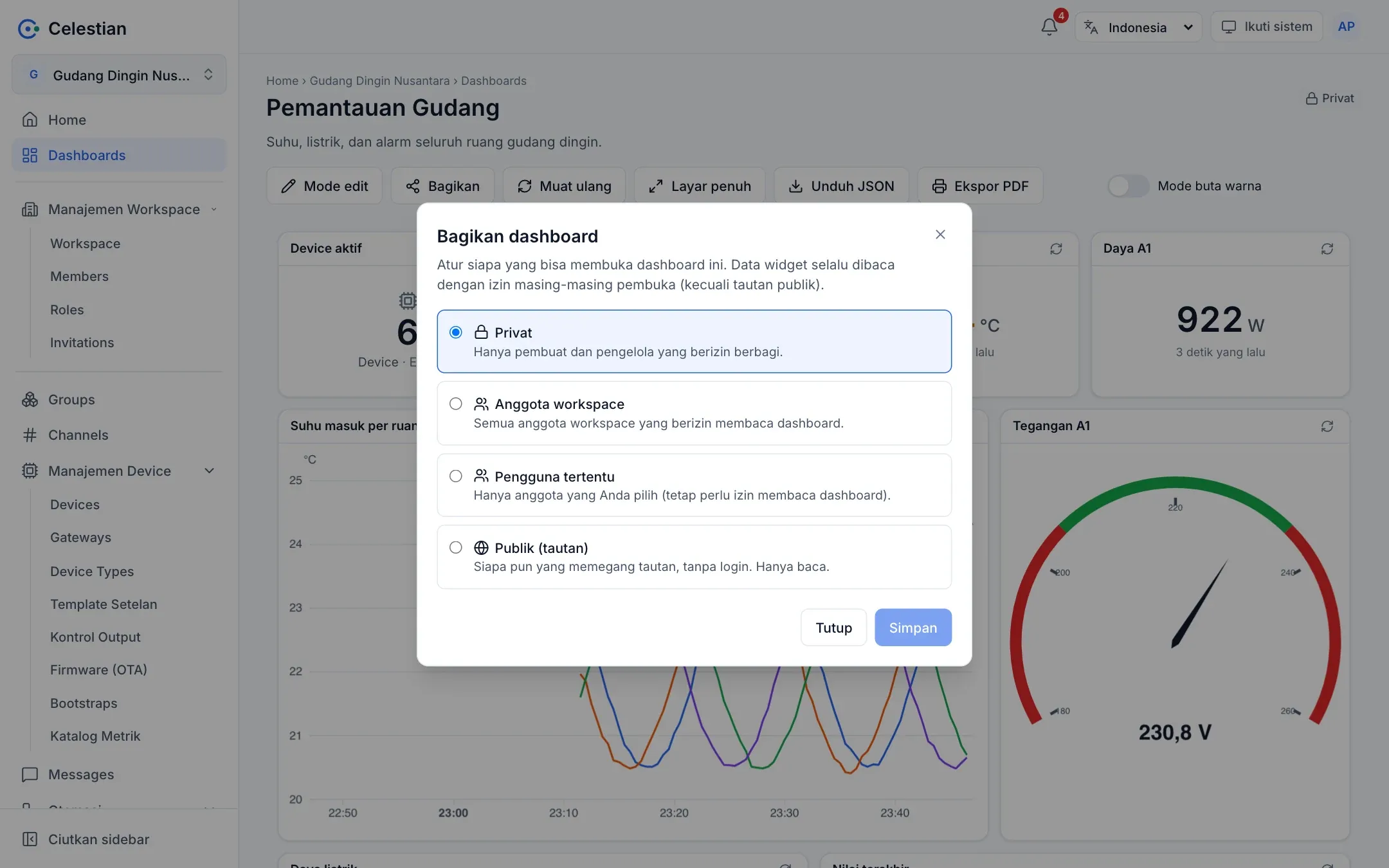Open the Device Types sidebar item
The height and width of the screenshot is (868, 1389).
coord(92,572)
